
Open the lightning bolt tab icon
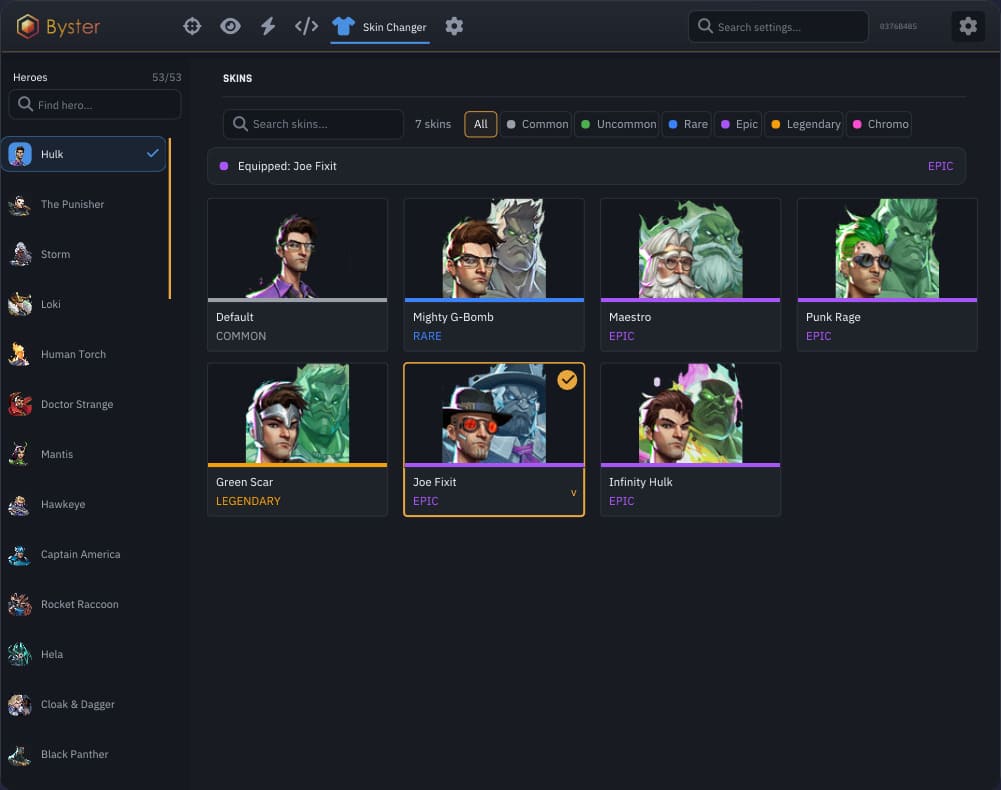(x=268, y=26)
